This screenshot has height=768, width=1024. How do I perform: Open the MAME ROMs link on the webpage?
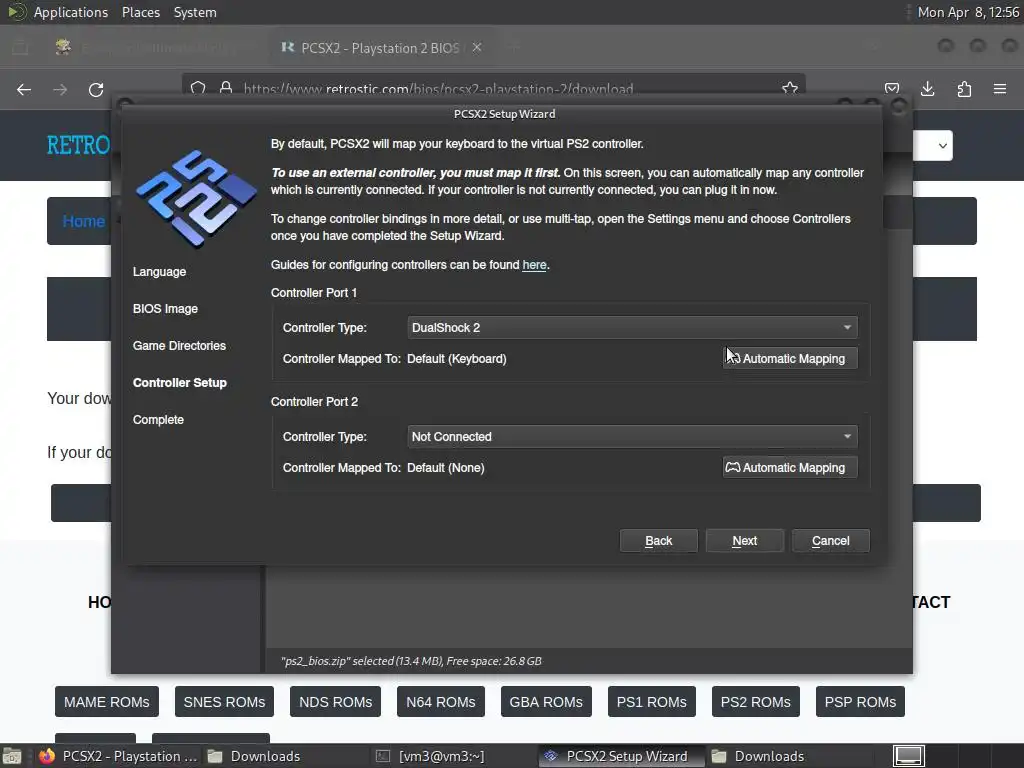pos(106,702)
